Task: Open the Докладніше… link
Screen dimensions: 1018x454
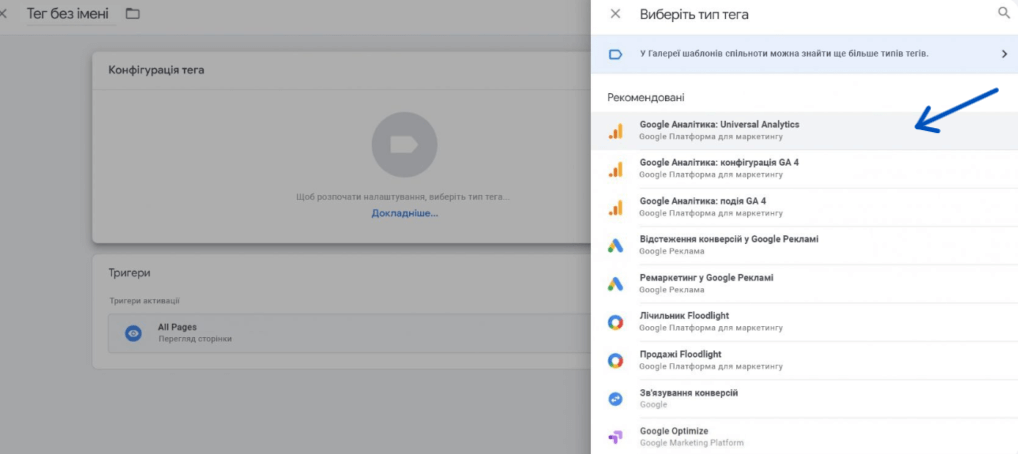Action: (404, 213)
